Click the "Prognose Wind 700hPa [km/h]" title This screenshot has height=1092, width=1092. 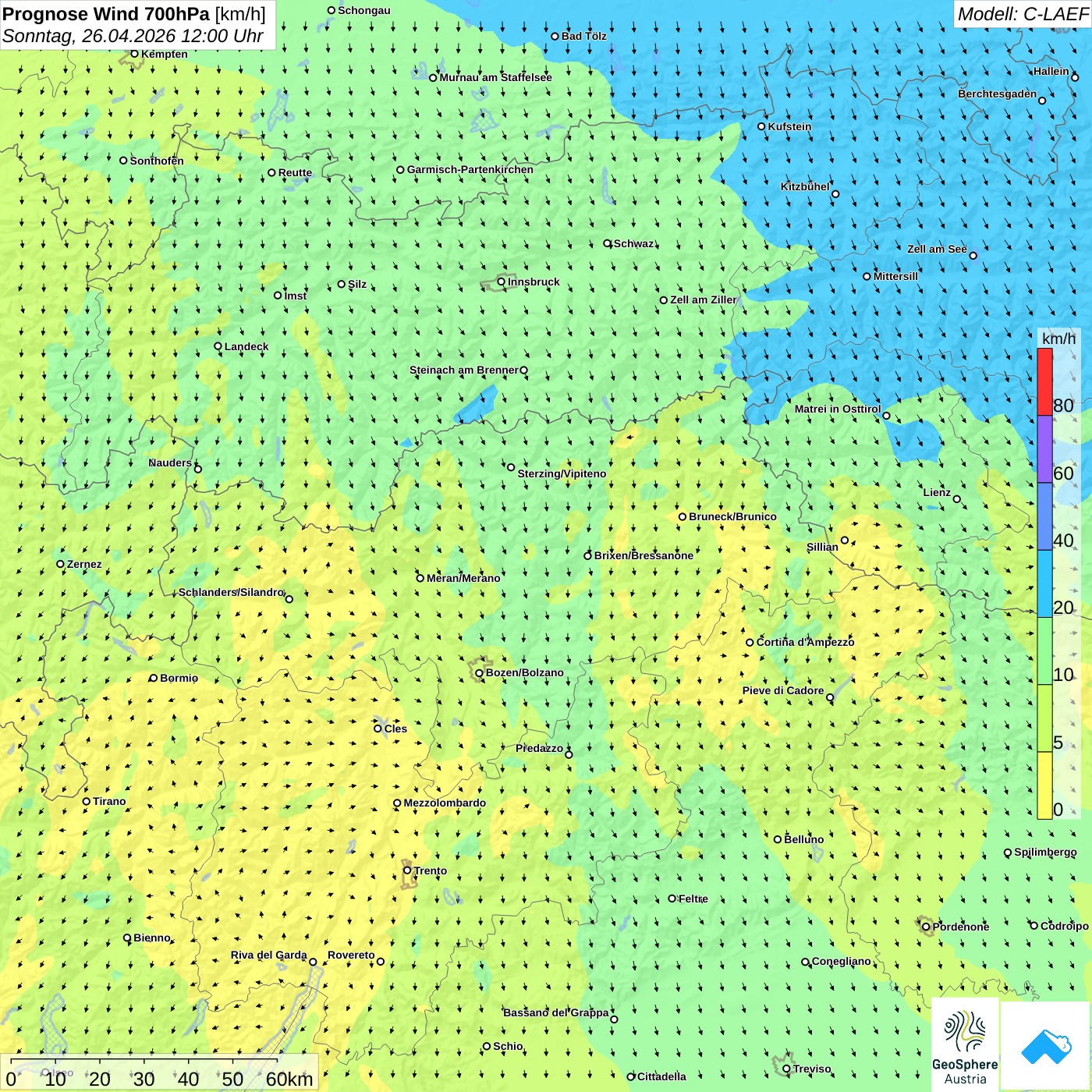point(134,14)
